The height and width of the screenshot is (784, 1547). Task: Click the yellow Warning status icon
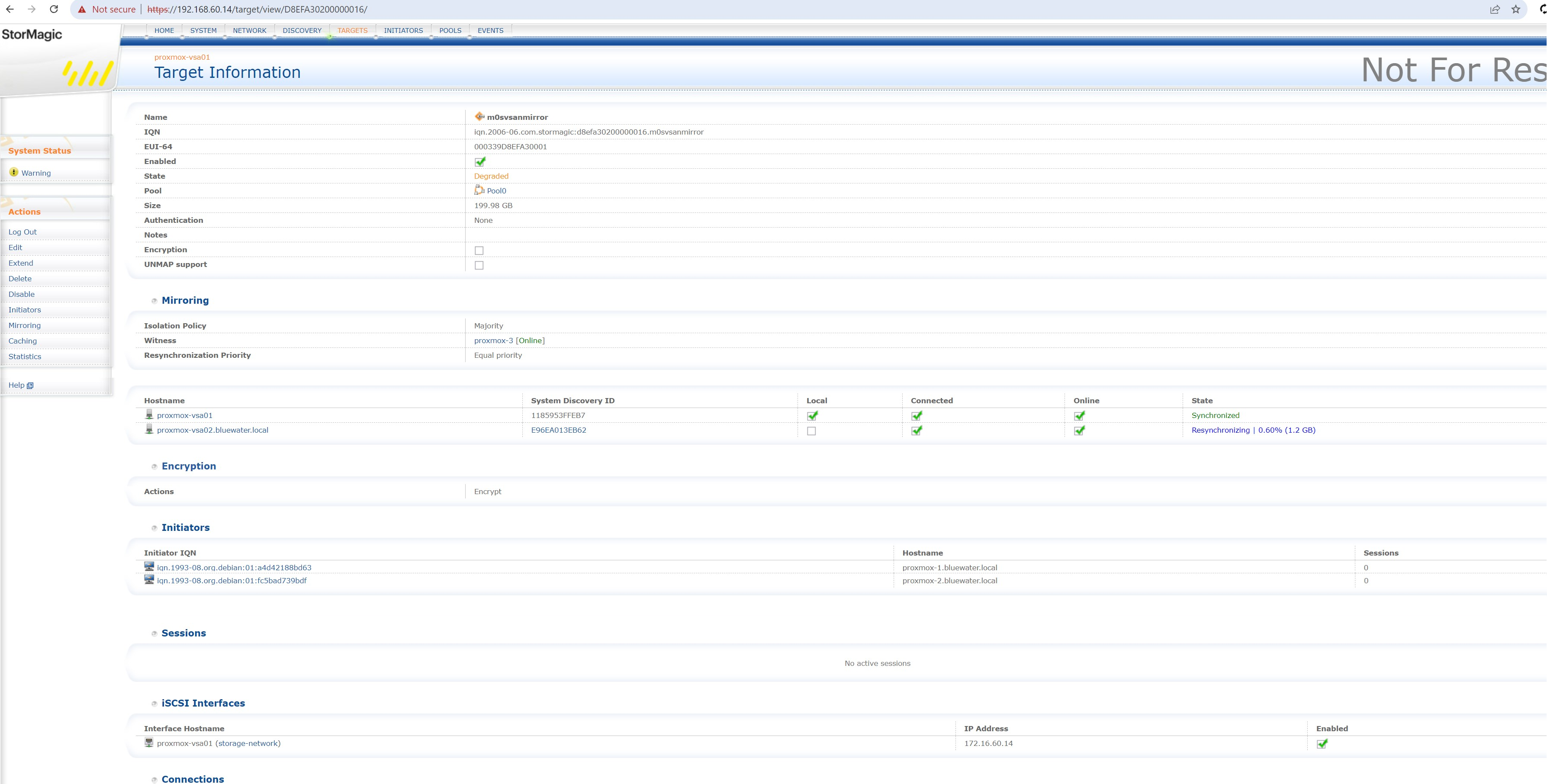coord(14,172)
